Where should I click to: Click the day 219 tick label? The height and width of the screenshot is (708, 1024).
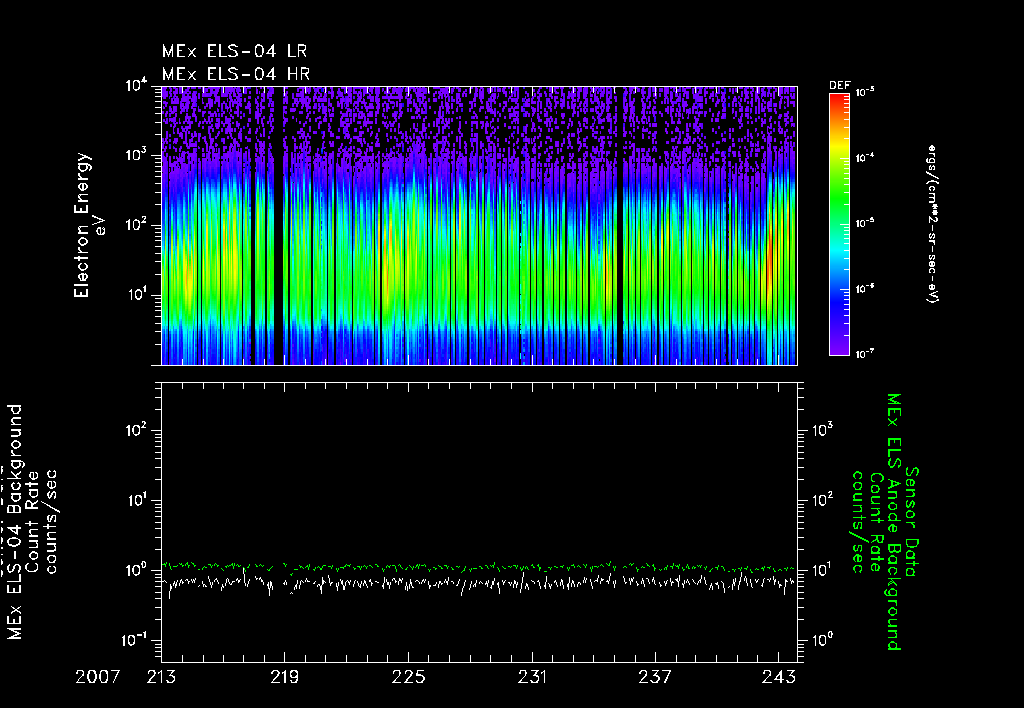coord(285,677)
